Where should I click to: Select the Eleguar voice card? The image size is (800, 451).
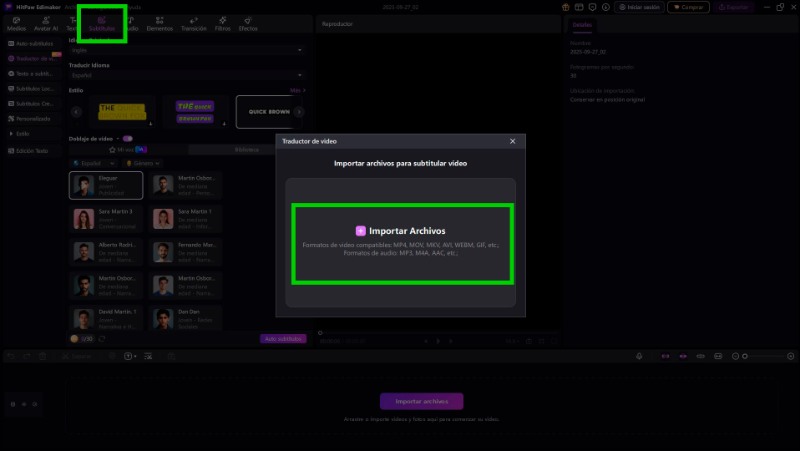pyautogui.click(x=106, y=185)
